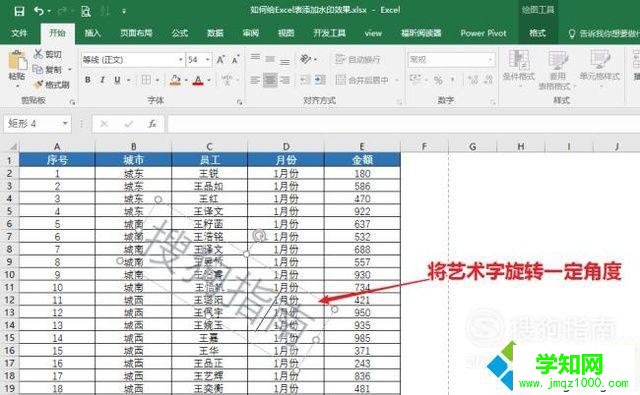Image resolution: width=640 pixels, height=395 pixels.
Task: Open the font dialog launcher in 字体 group
Action: [x=240, y=102]
